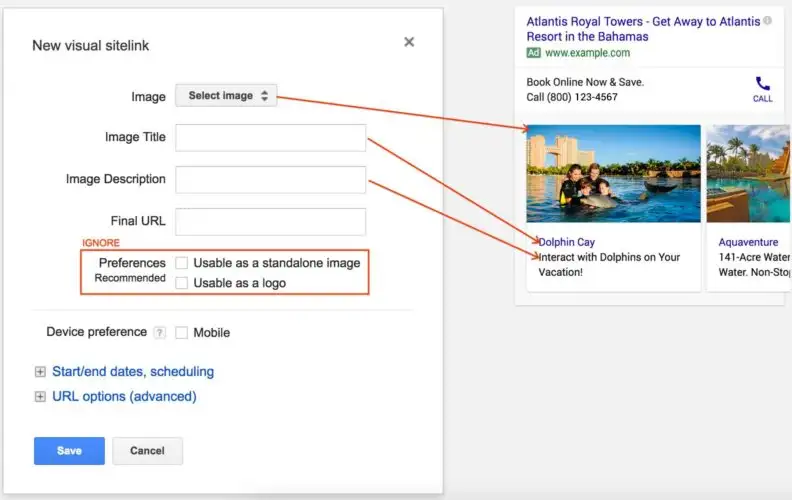
Task: Enable Usable as a standalone image
Action: point(181,263)
